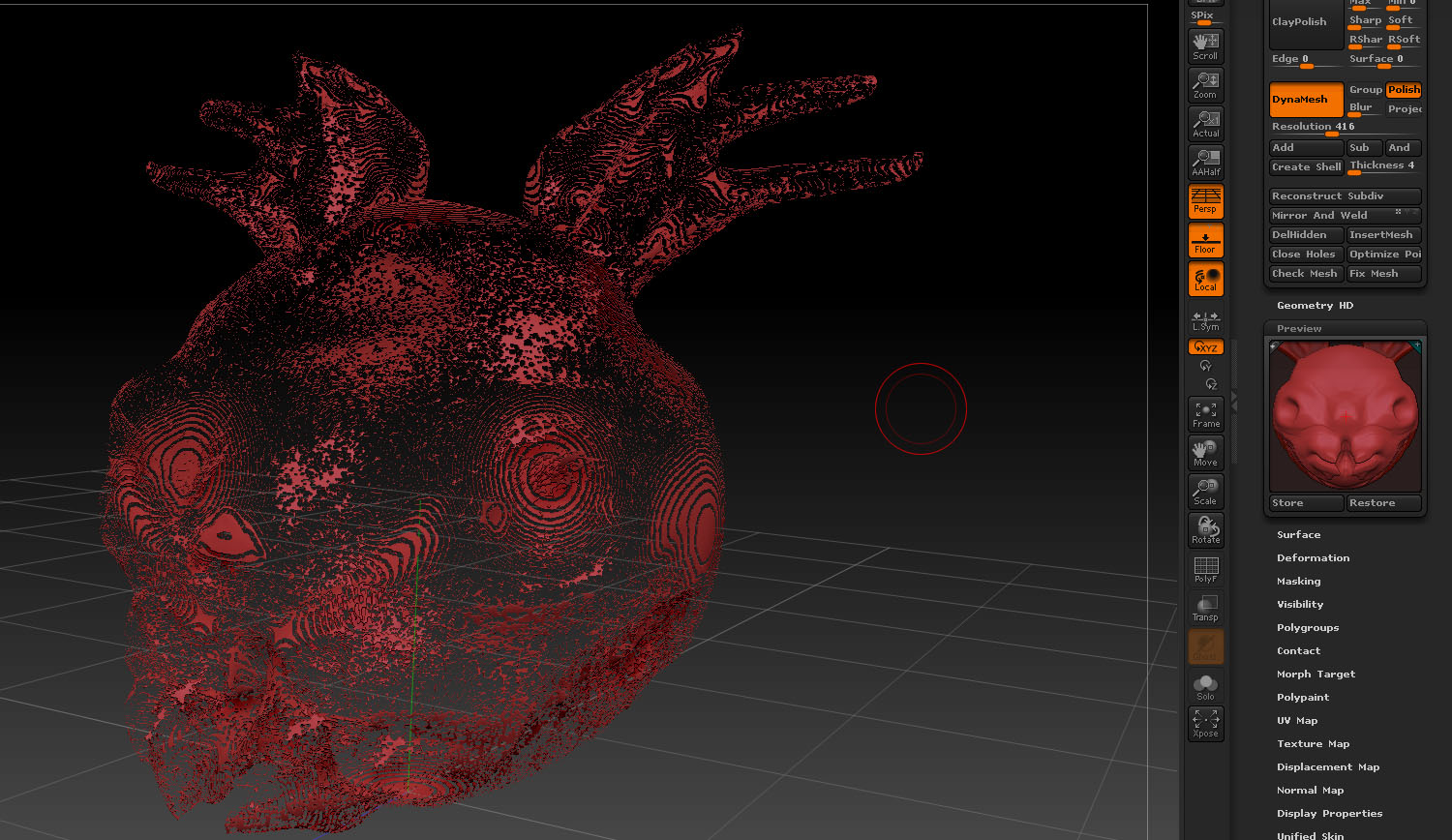The image size is (1452, 840).
Task: Click the Optimize Points button
Action: [1384, 255]
